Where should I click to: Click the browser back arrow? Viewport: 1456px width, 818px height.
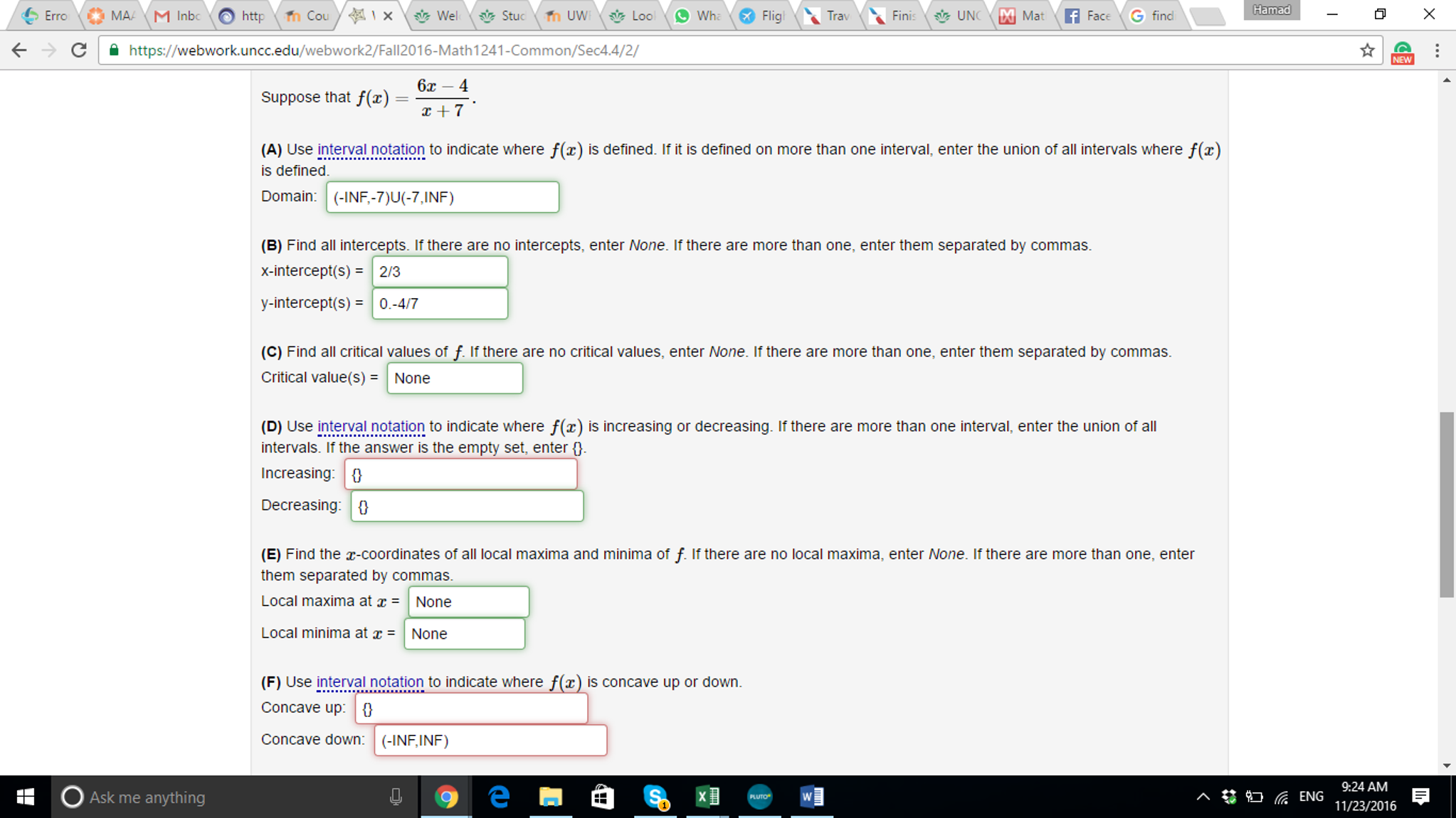(x=19, y=51)
